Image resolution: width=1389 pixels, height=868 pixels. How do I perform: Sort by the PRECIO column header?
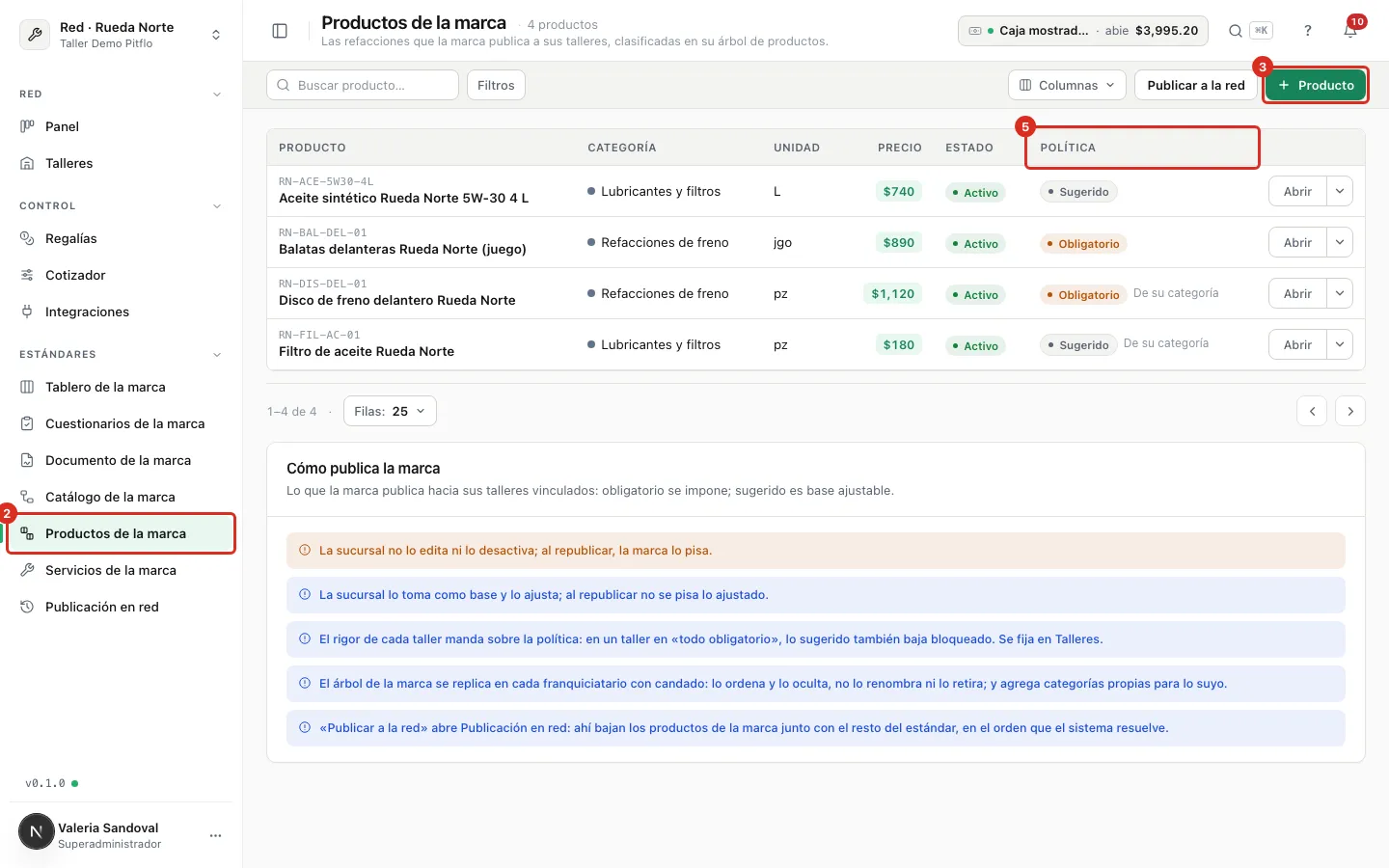(x=899, y=148)
